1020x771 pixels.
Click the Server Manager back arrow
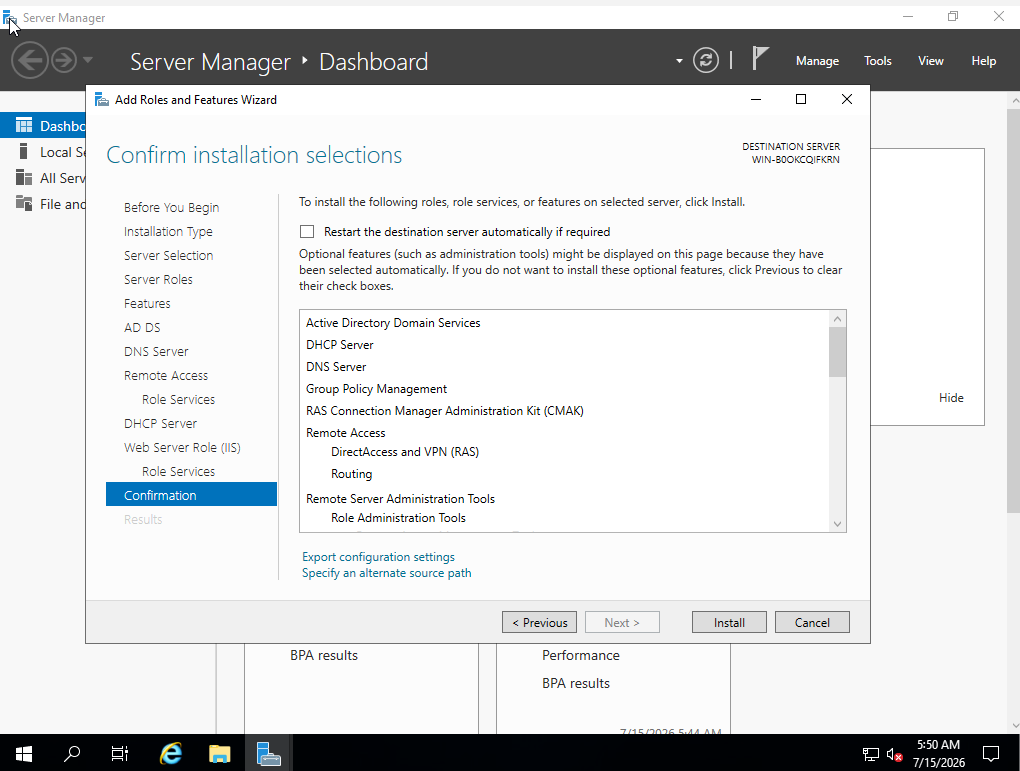coord(30,61)
